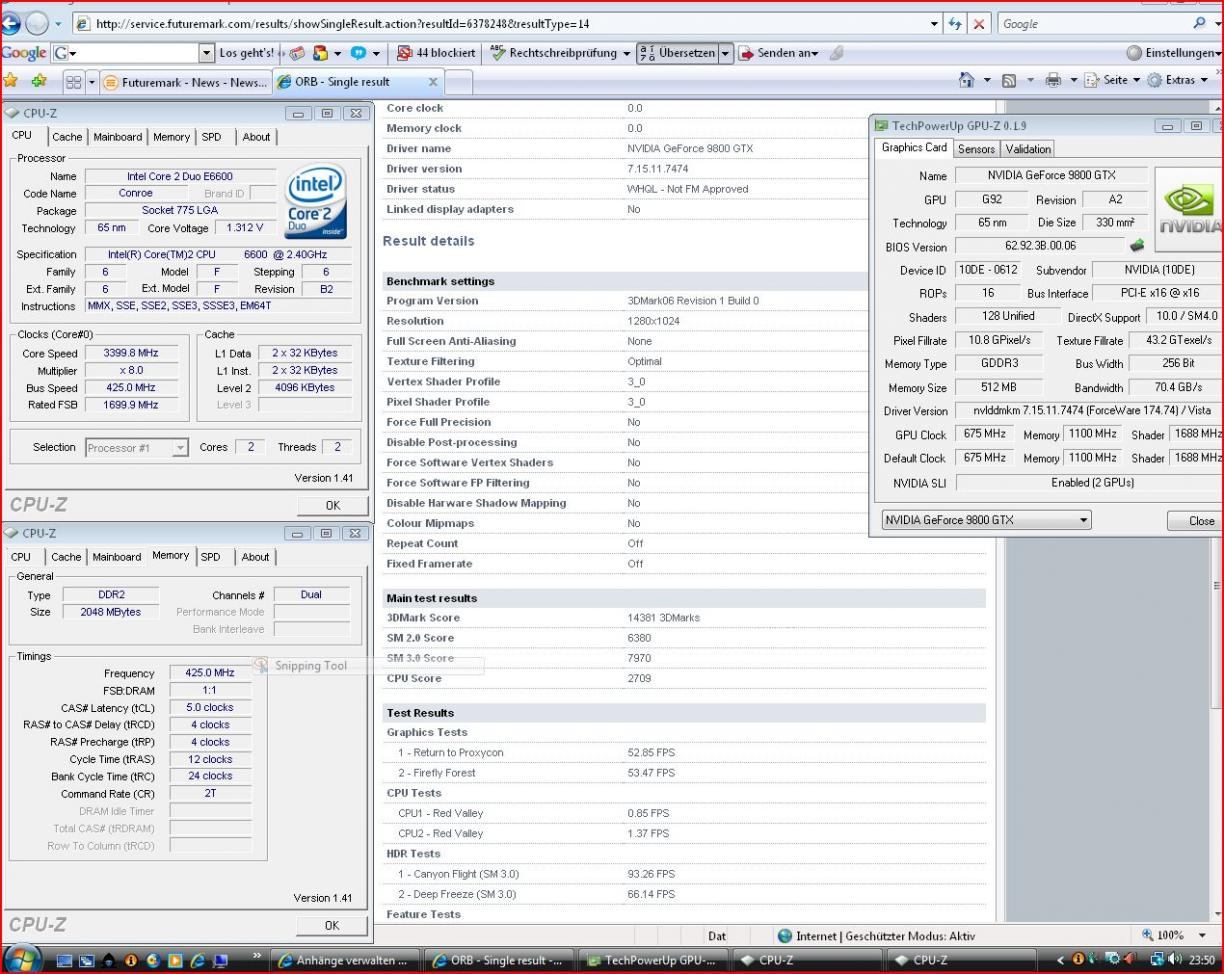The image size is (1224, 974).
Task: Switch to 'Anhänge verwalten' taskbar button
Action: point(345,960)
